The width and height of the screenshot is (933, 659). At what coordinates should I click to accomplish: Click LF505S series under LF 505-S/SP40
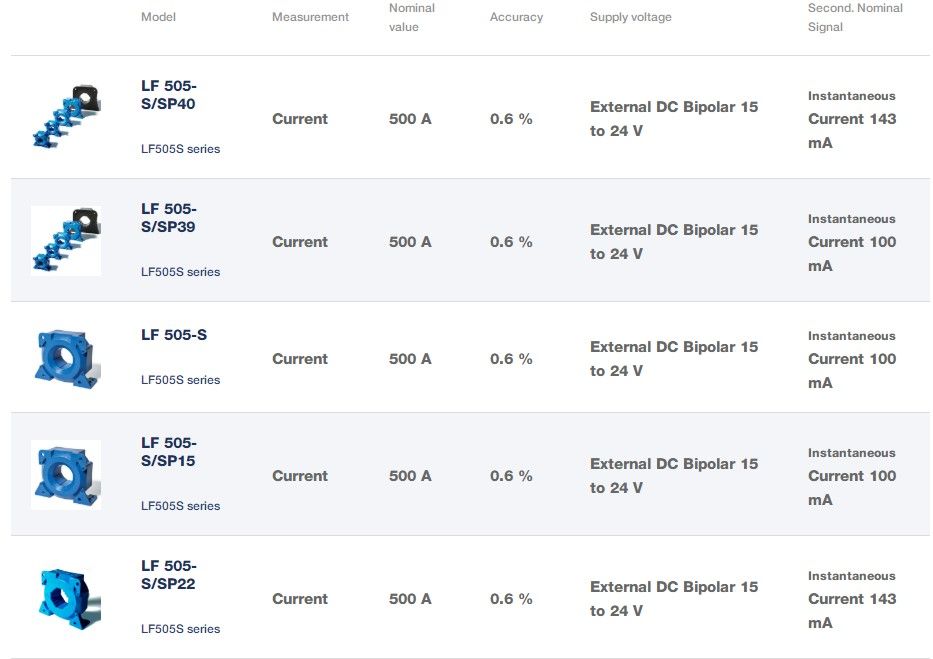click(180, 149)
